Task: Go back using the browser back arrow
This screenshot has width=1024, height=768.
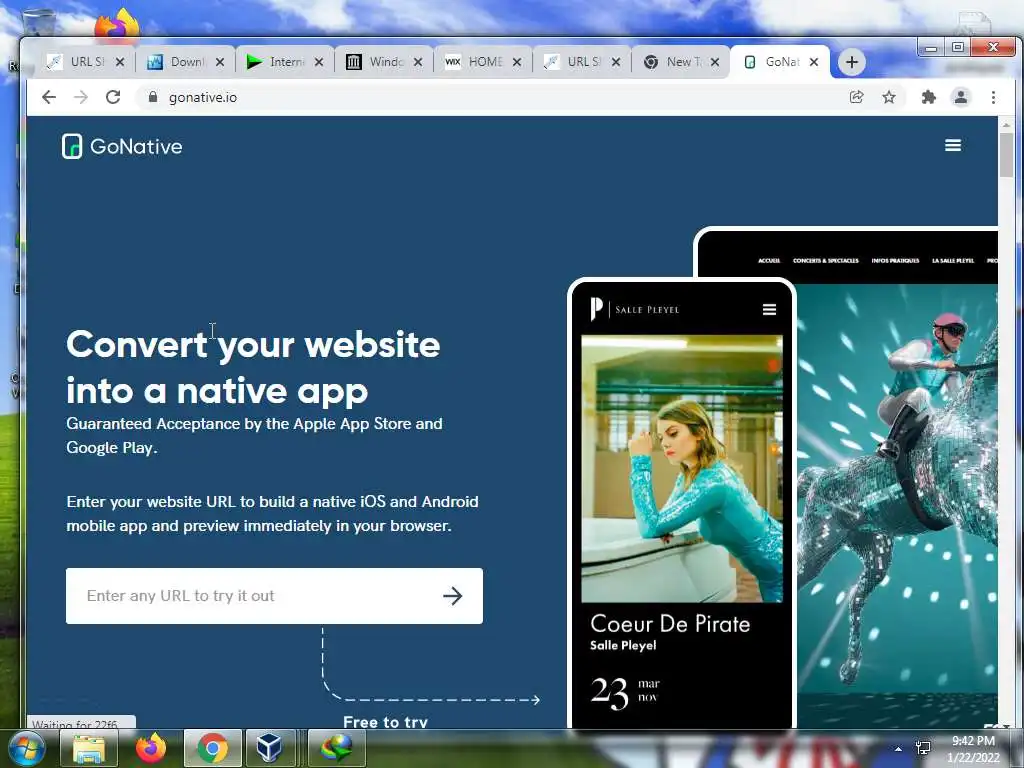Action: point(49,97)
